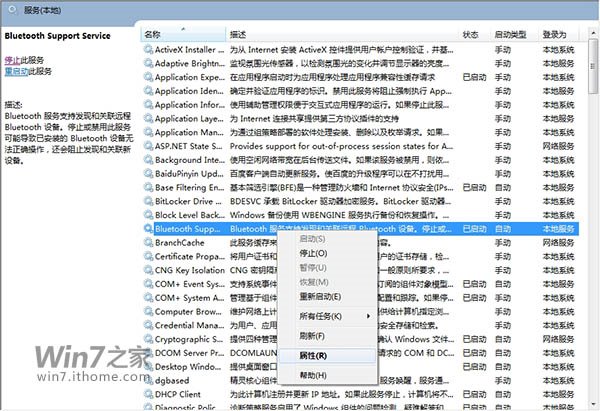
Task: Click the 停止 link to stop the service
Action: (12, 60)
